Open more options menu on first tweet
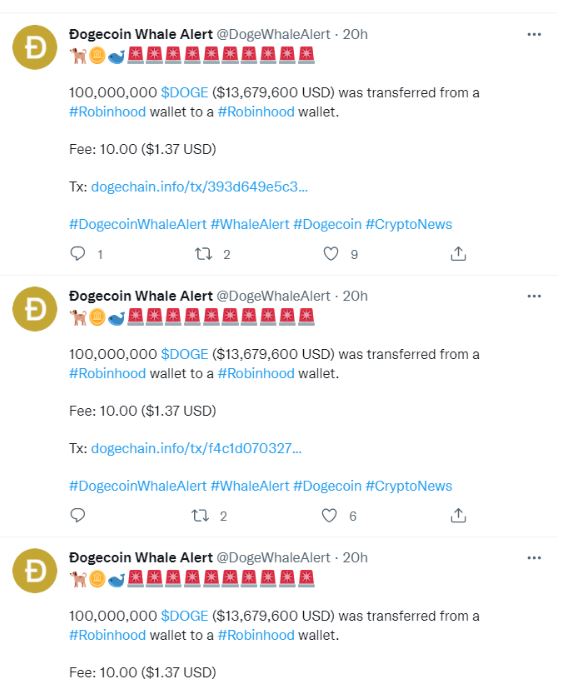Screen dimensions: 562x688 point(534,34)
